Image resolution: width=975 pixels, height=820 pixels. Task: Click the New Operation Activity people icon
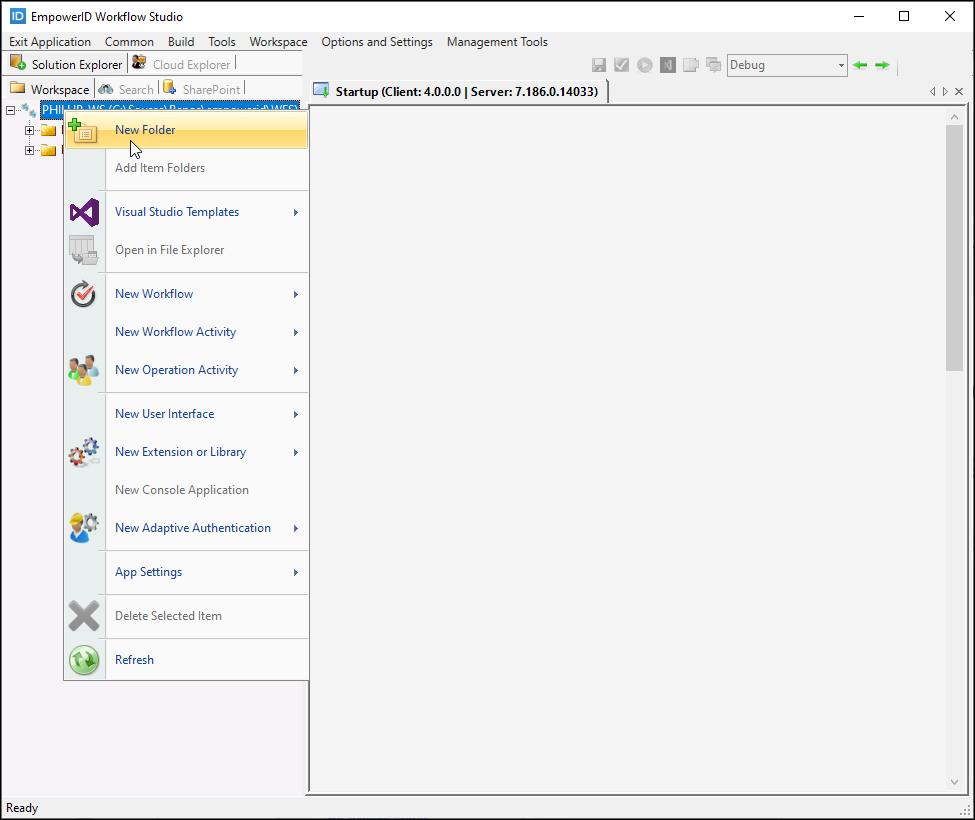click(84, 370)
